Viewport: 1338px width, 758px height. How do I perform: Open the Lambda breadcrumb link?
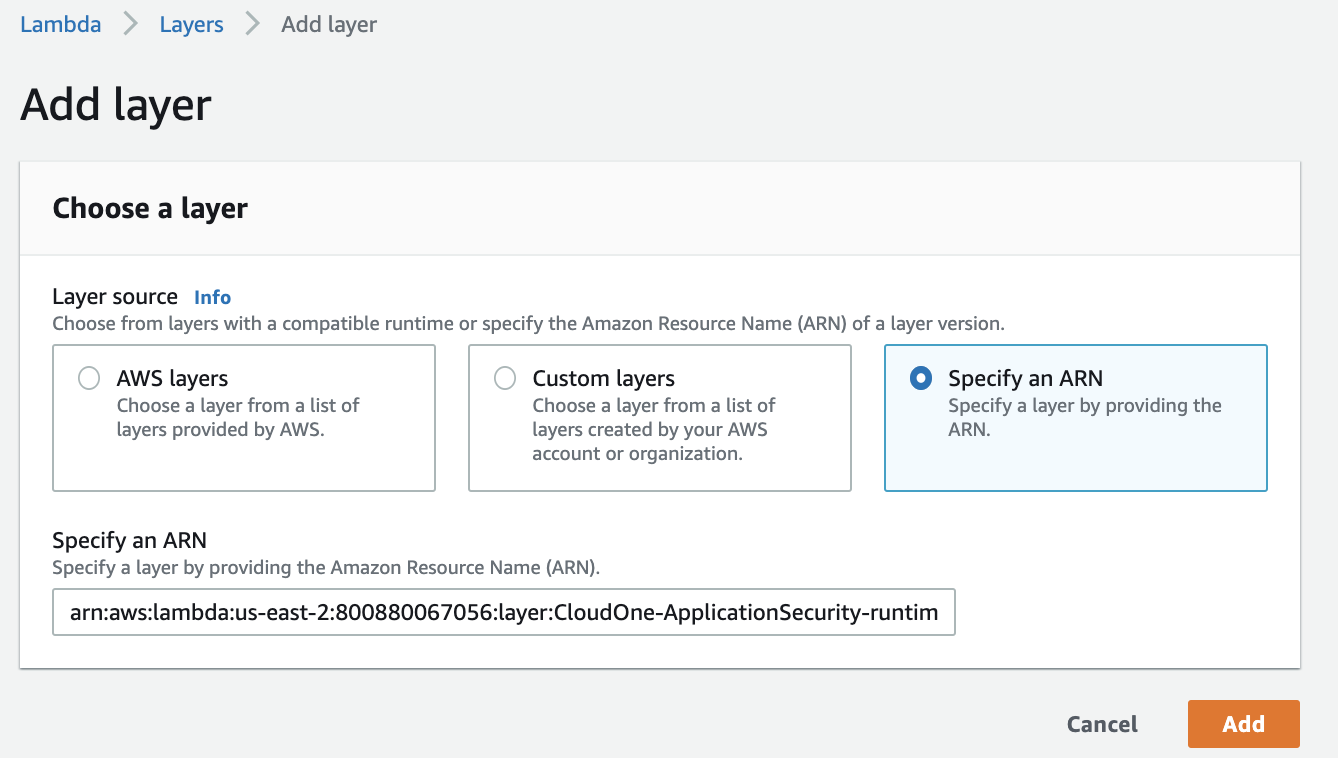click(61, 24)
